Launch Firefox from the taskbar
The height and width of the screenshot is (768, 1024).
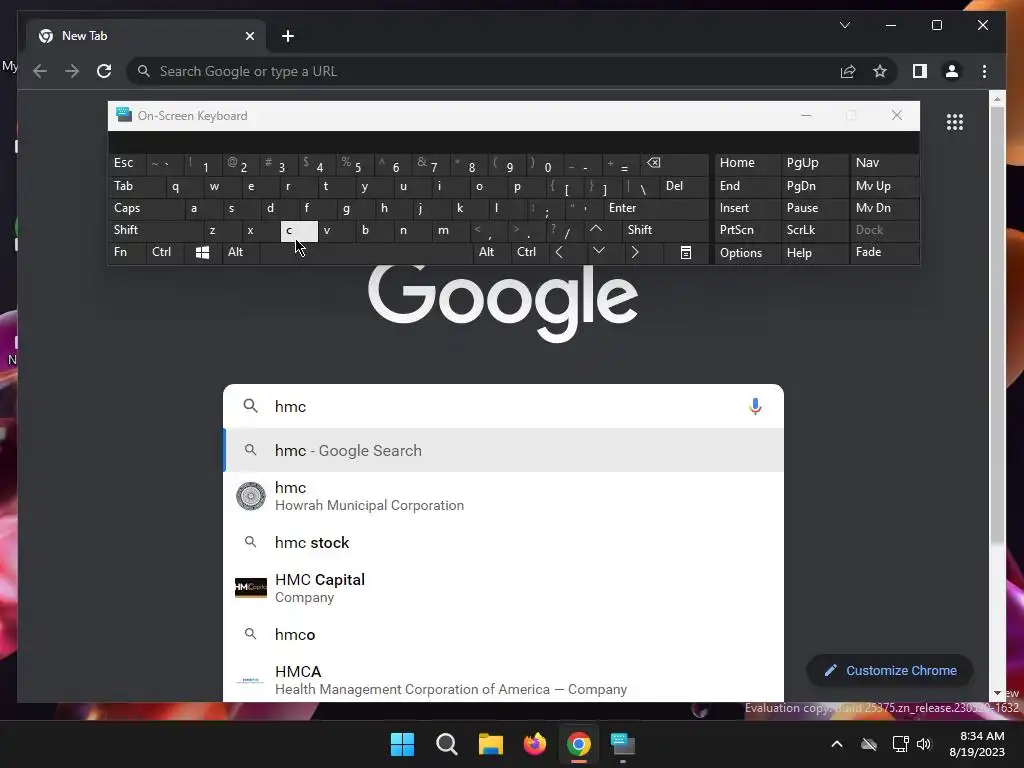coord(535,744)
